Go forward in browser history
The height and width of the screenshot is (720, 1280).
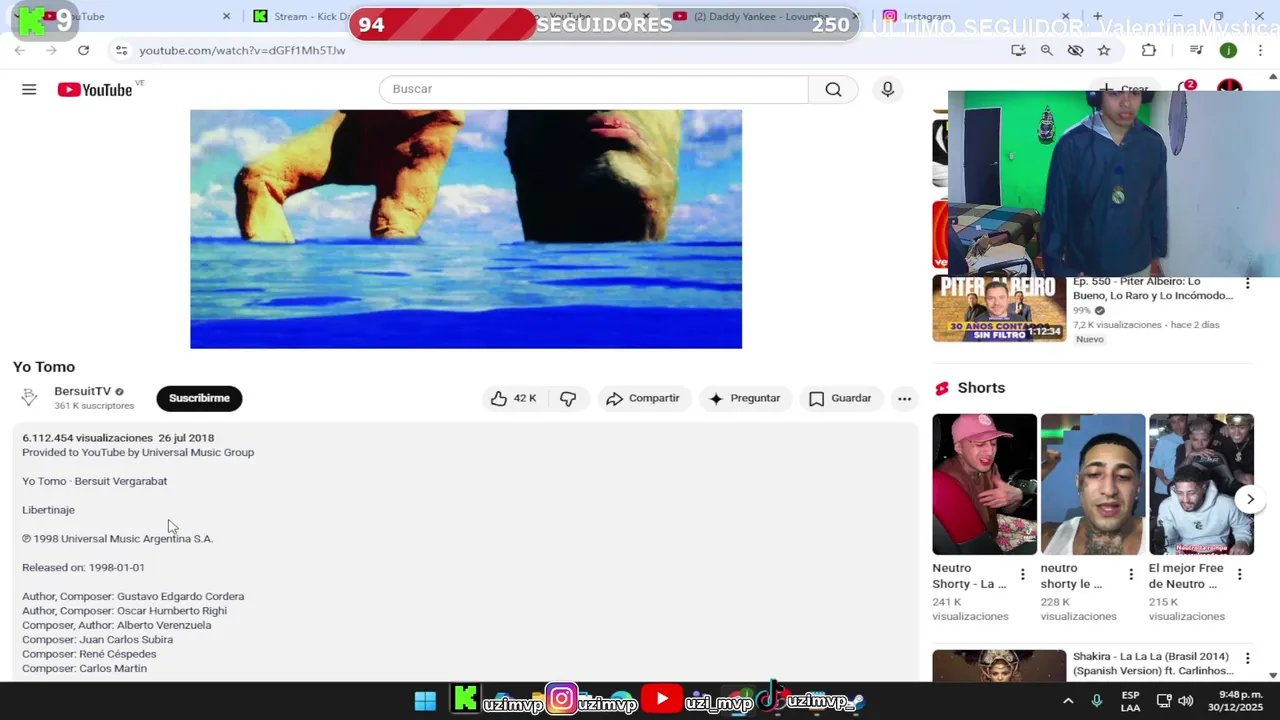51,50
